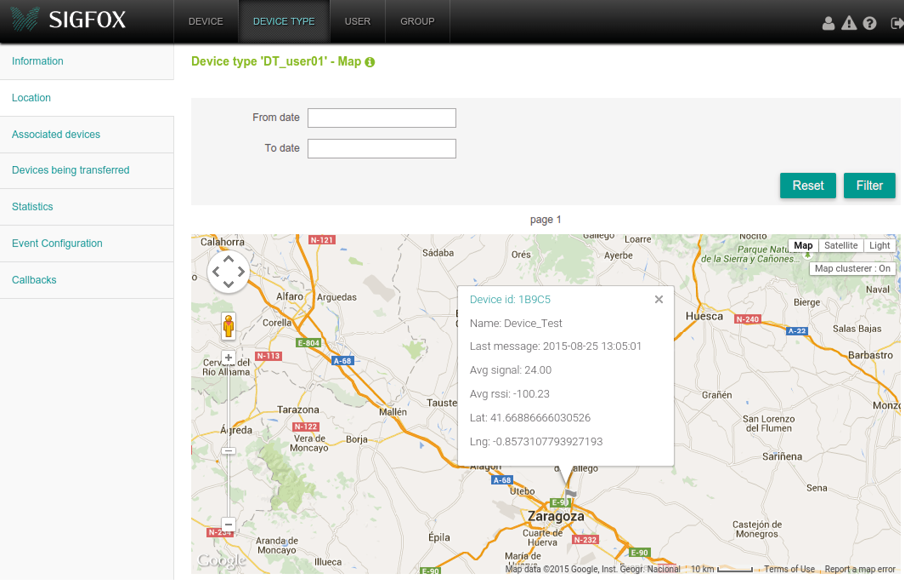Zoom out with the map minus button
This screenshot has width=904, height=580.
pos(228,525)
